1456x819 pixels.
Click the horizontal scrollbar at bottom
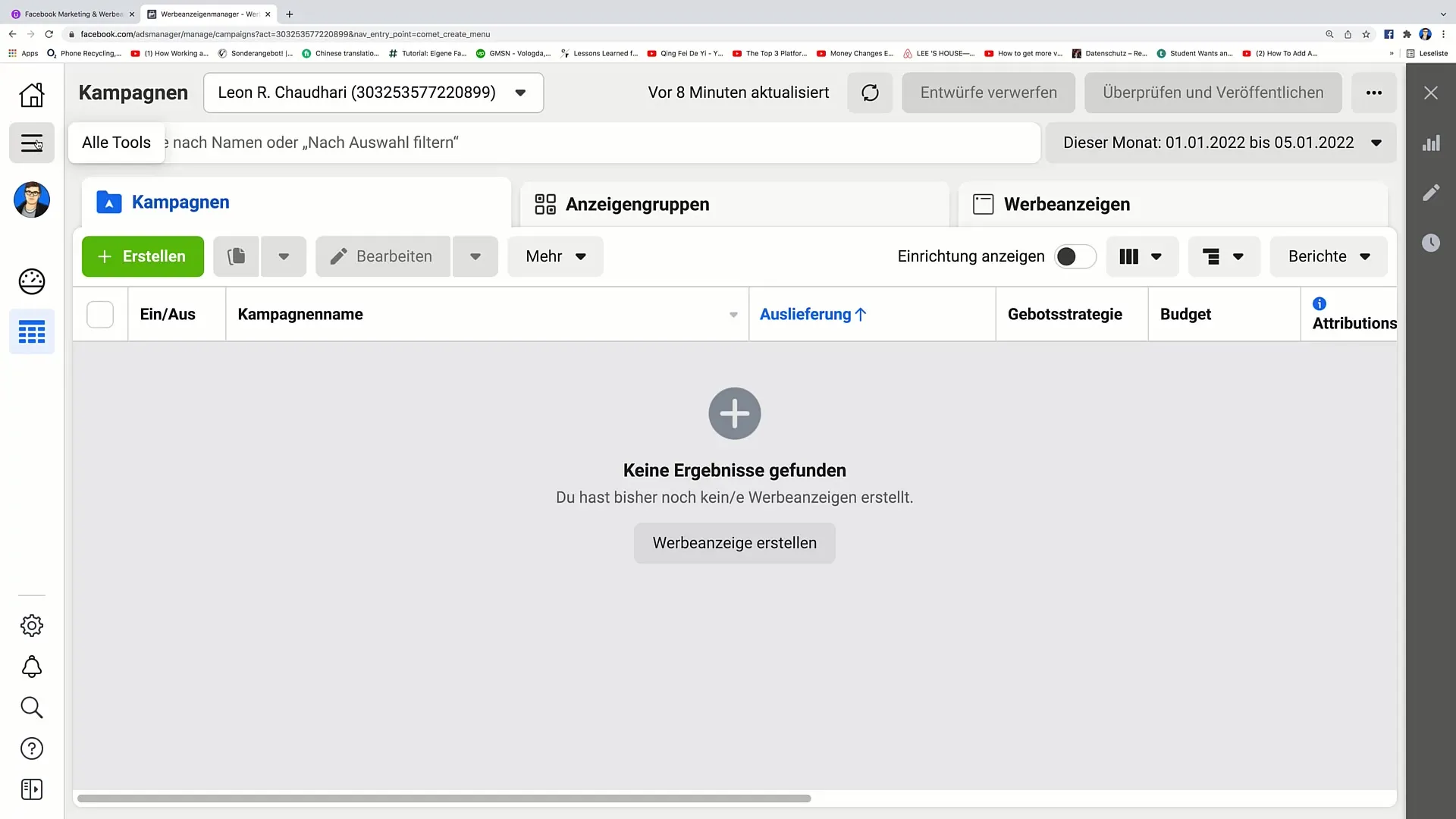click(444, 799)
